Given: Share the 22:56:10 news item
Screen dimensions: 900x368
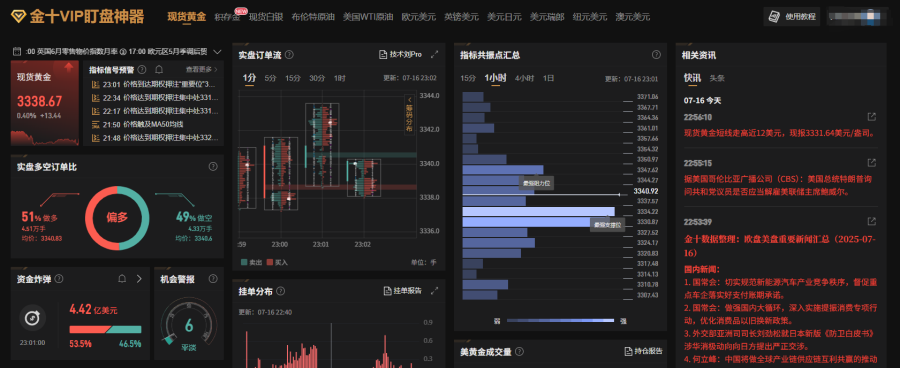Looking at the screenshot, I should (x=871, y=117).
